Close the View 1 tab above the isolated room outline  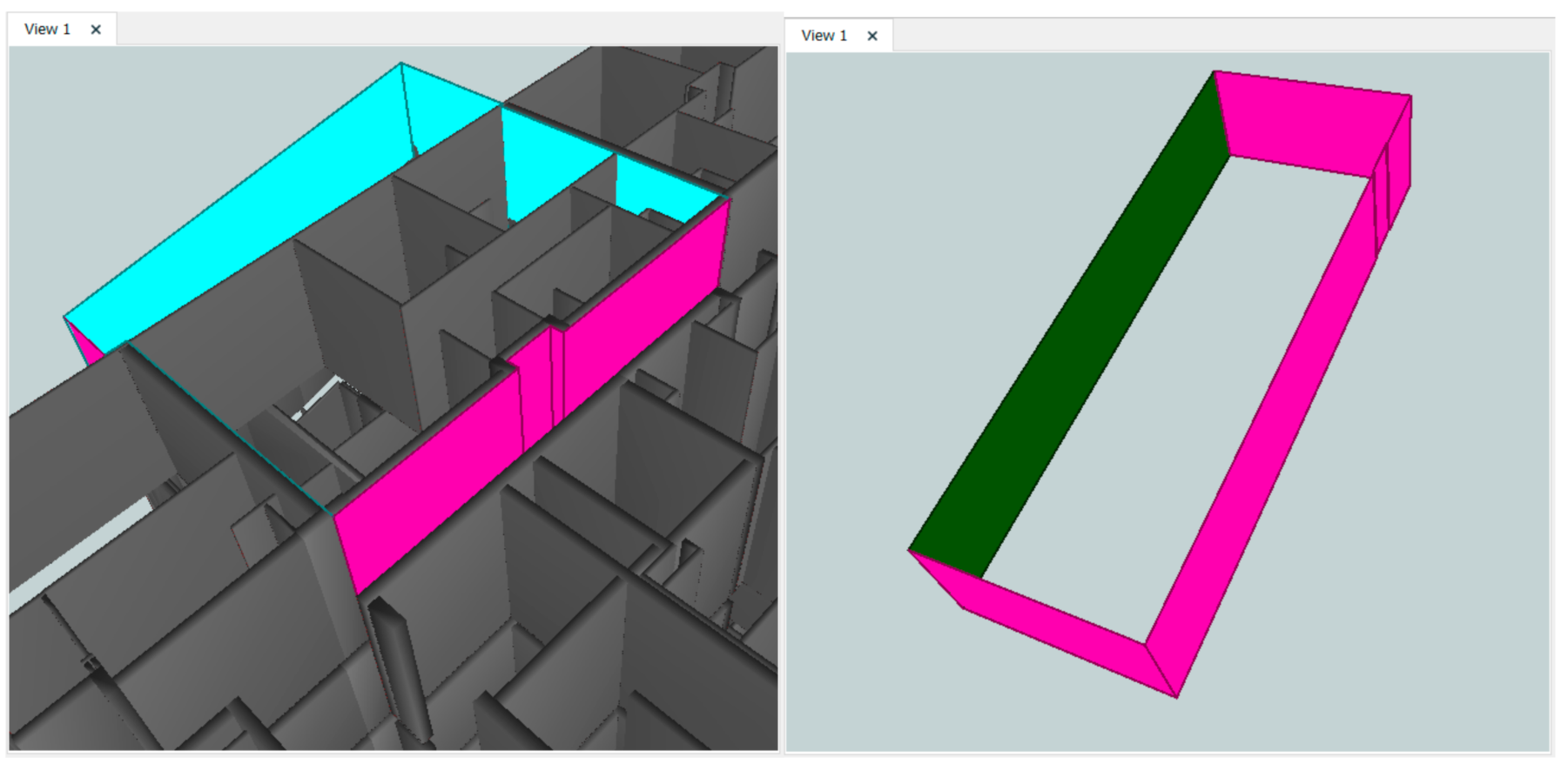872,36
